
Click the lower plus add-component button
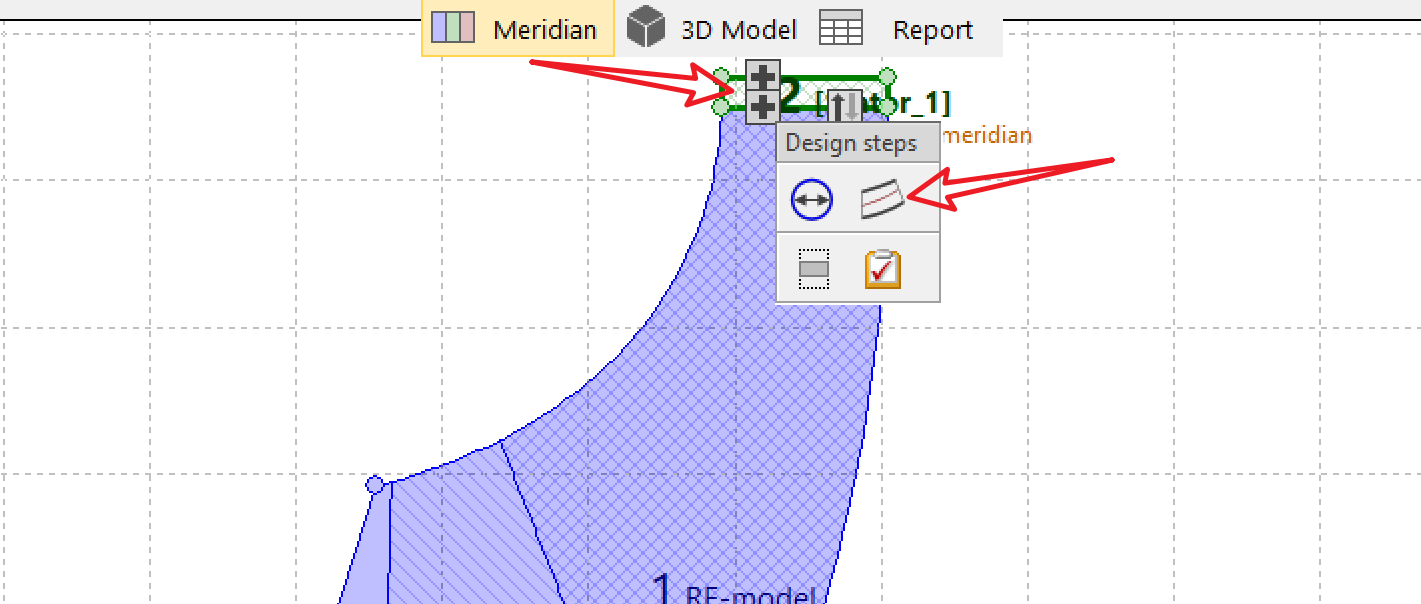tap(763, 106)
